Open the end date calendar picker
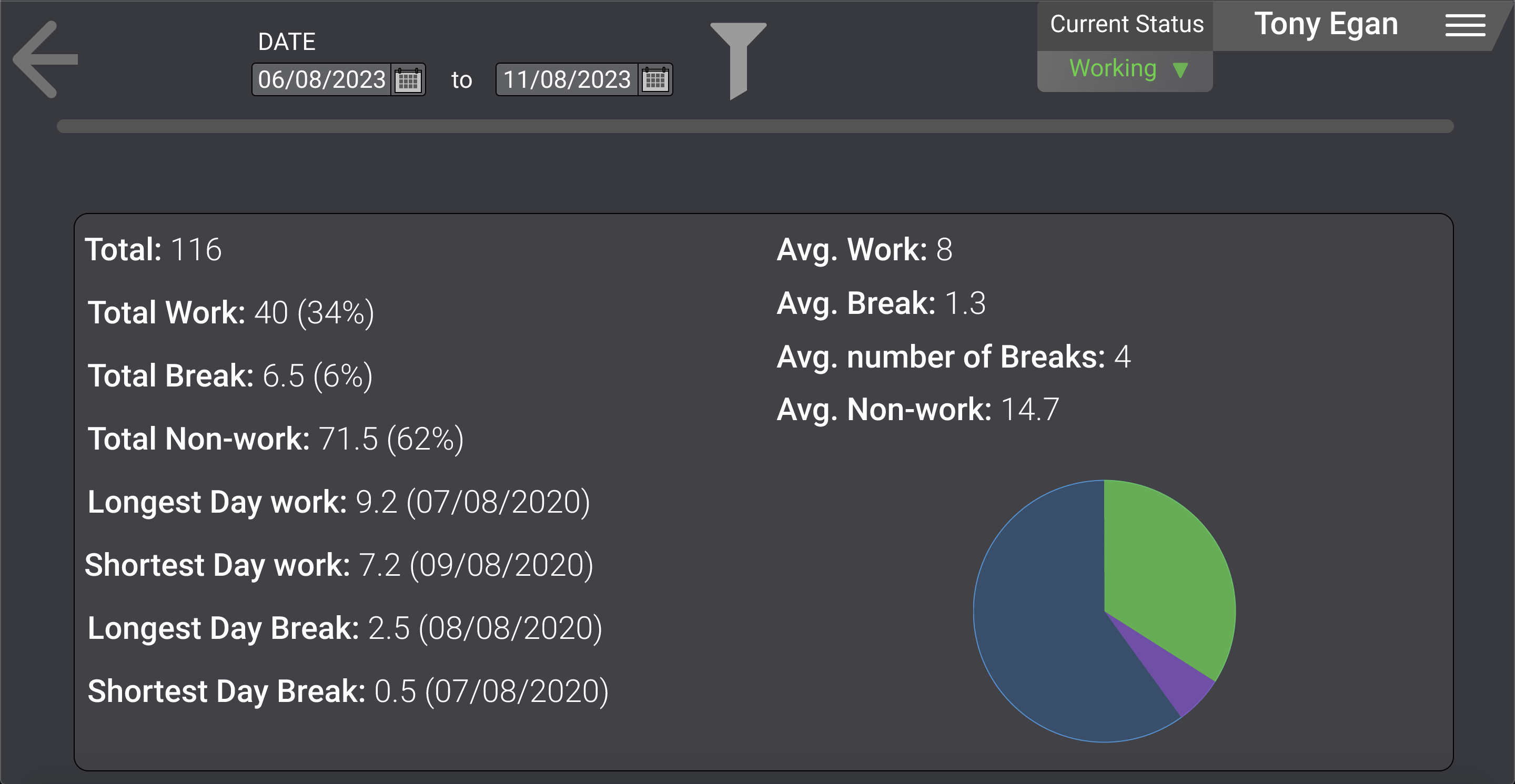 654,80
